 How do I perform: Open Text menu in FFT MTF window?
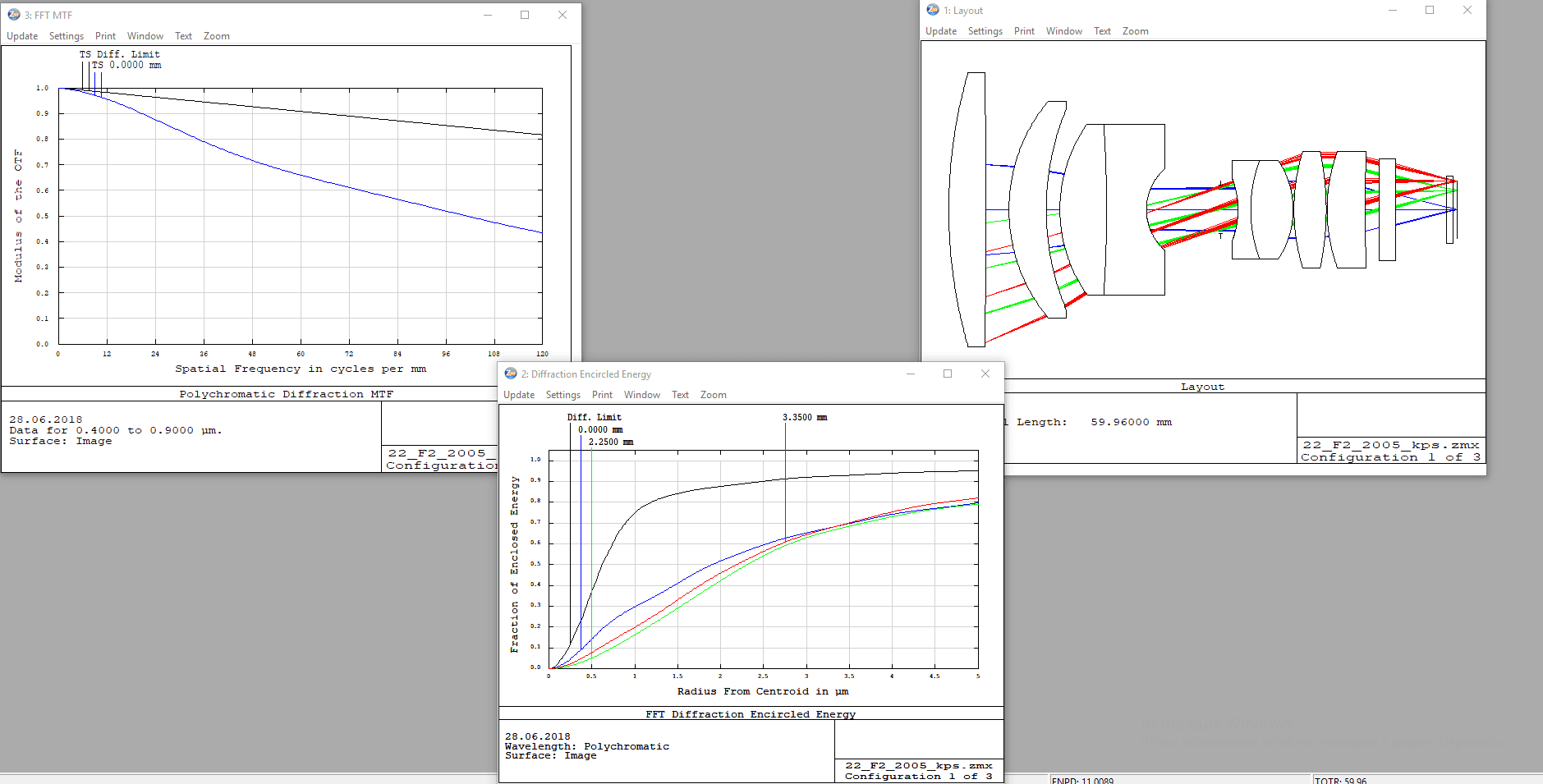(183, 36)
